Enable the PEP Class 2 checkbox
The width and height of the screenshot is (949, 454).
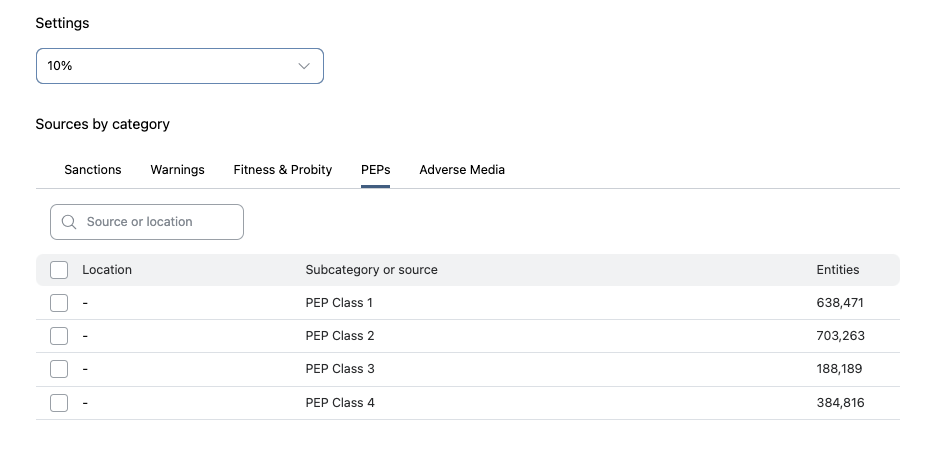pyautogui.click(x=59, y=336)
